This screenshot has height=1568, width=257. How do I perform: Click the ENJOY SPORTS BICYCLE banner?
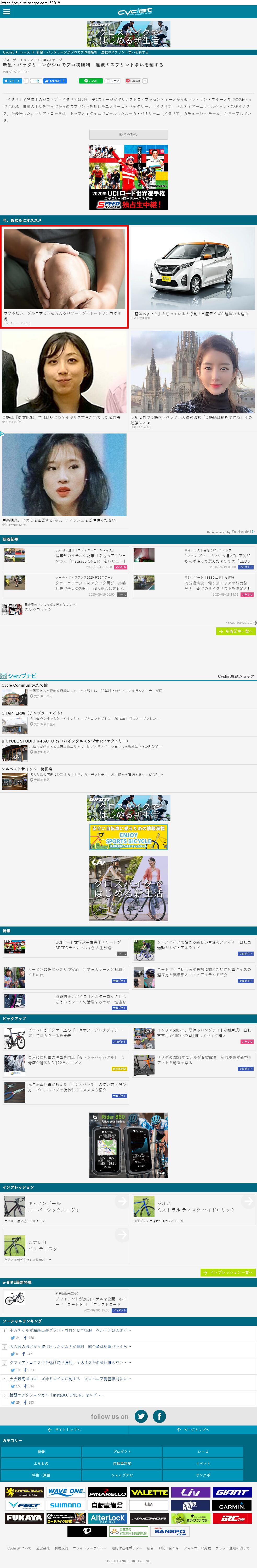[x=128, y=838]
